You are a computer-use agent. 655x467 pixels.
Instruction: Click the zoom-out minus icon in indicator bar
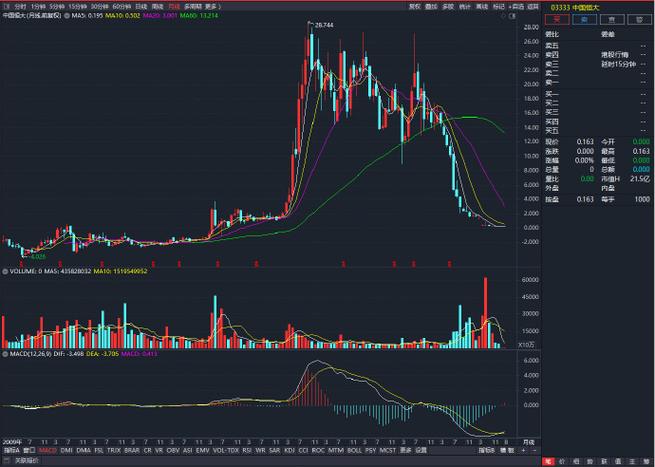tap(534, 450)
